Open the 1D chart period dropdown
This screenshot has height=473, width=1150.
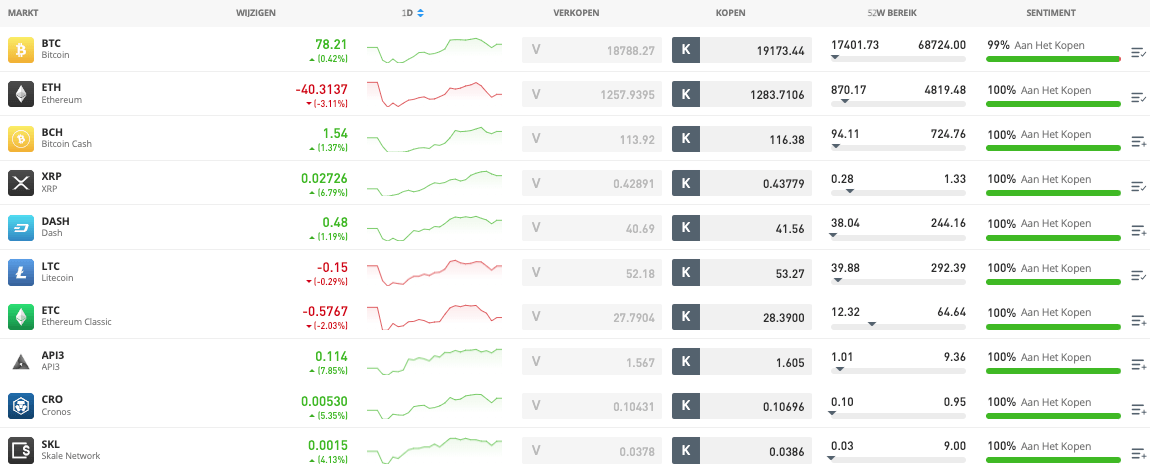(x=413, y=13)
